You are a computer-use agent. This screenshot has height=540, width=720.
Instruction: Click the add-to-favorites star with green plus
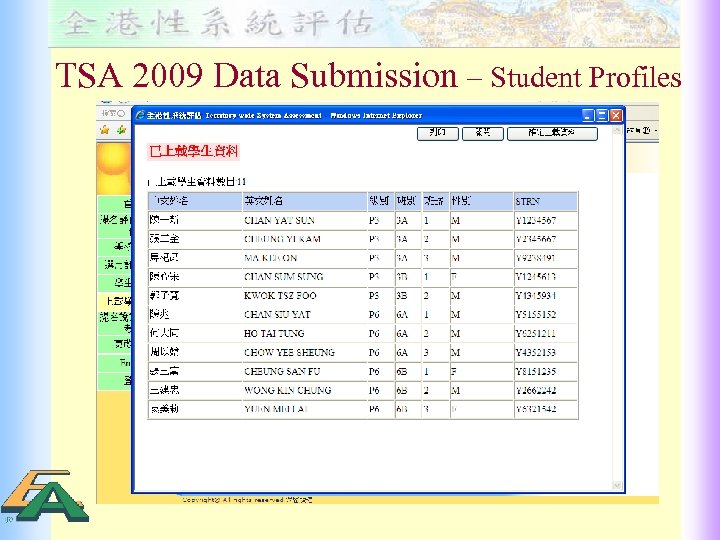coord(121,130)
